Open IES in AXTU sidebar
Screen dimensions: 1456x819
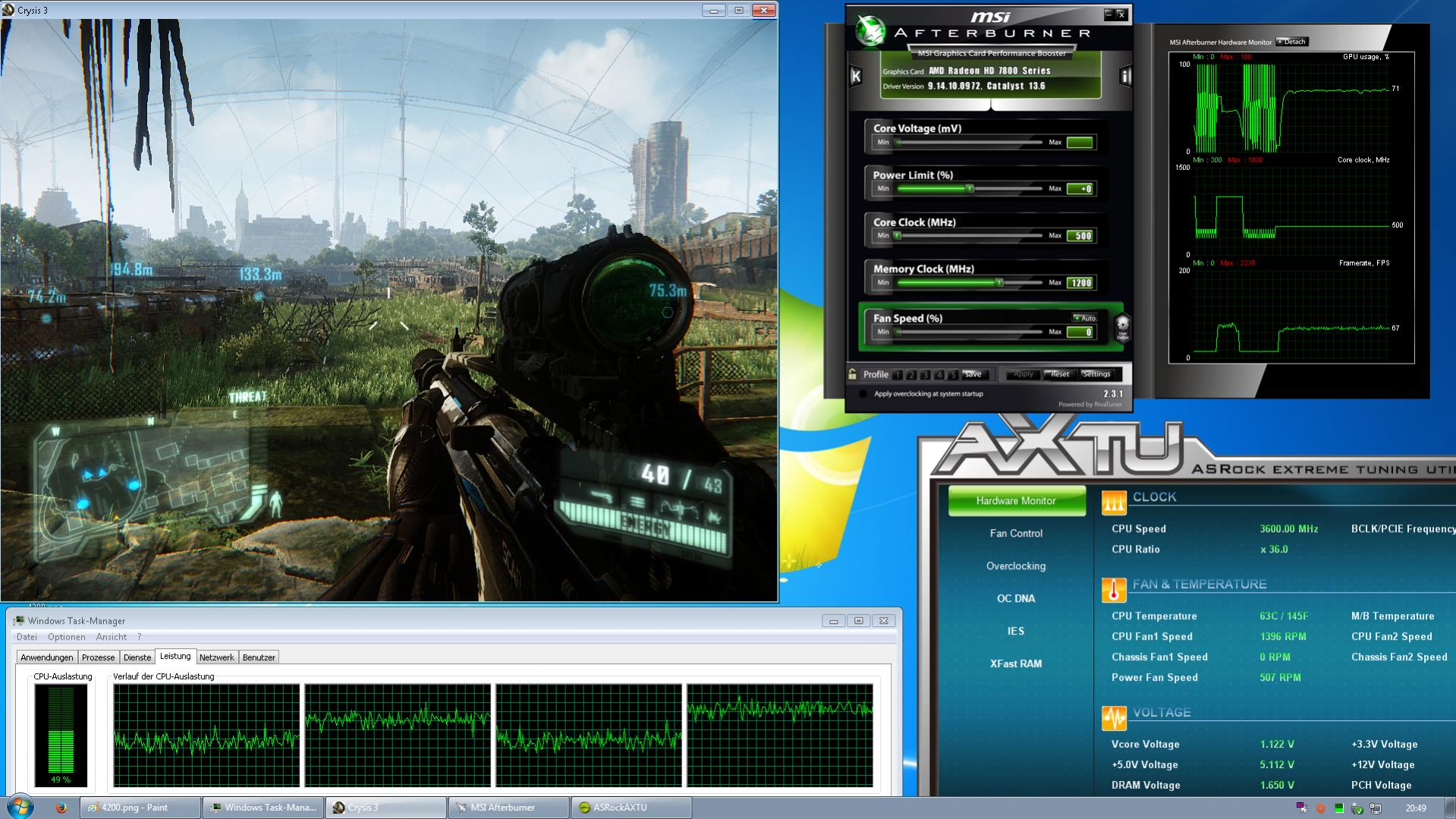point(1016,632)
